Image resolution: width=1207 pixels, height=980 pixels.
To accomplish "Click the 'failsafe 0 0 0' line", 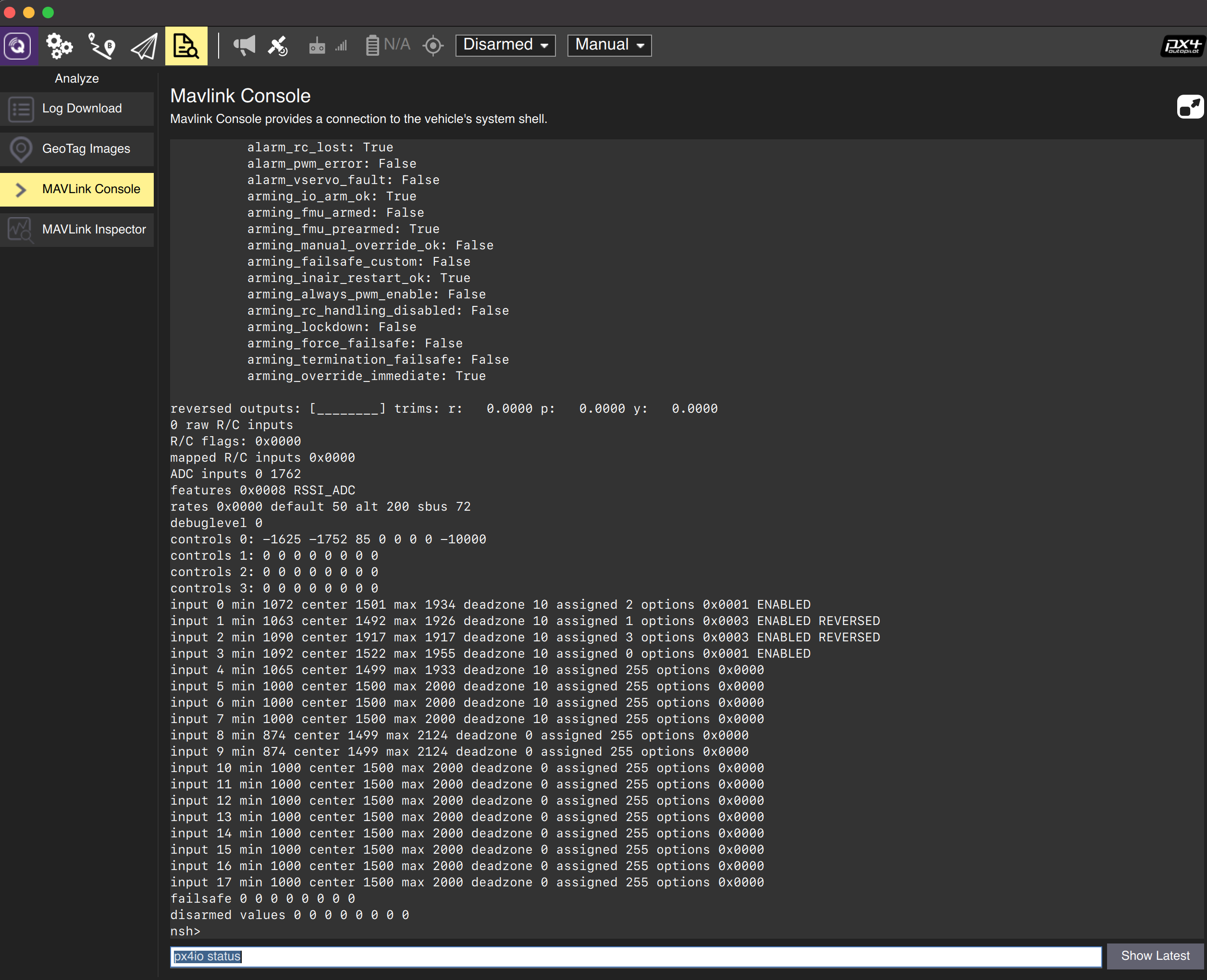I will coord(262,899).
